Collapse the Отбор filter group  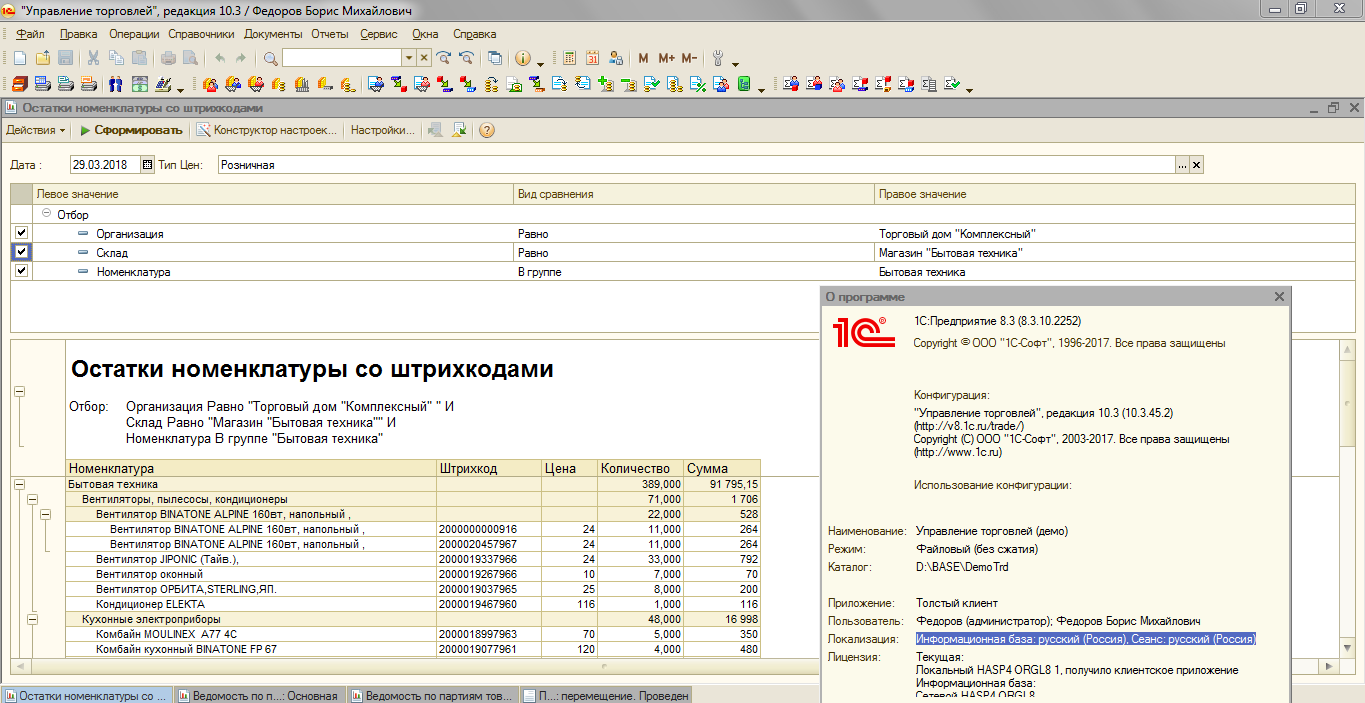47,214
